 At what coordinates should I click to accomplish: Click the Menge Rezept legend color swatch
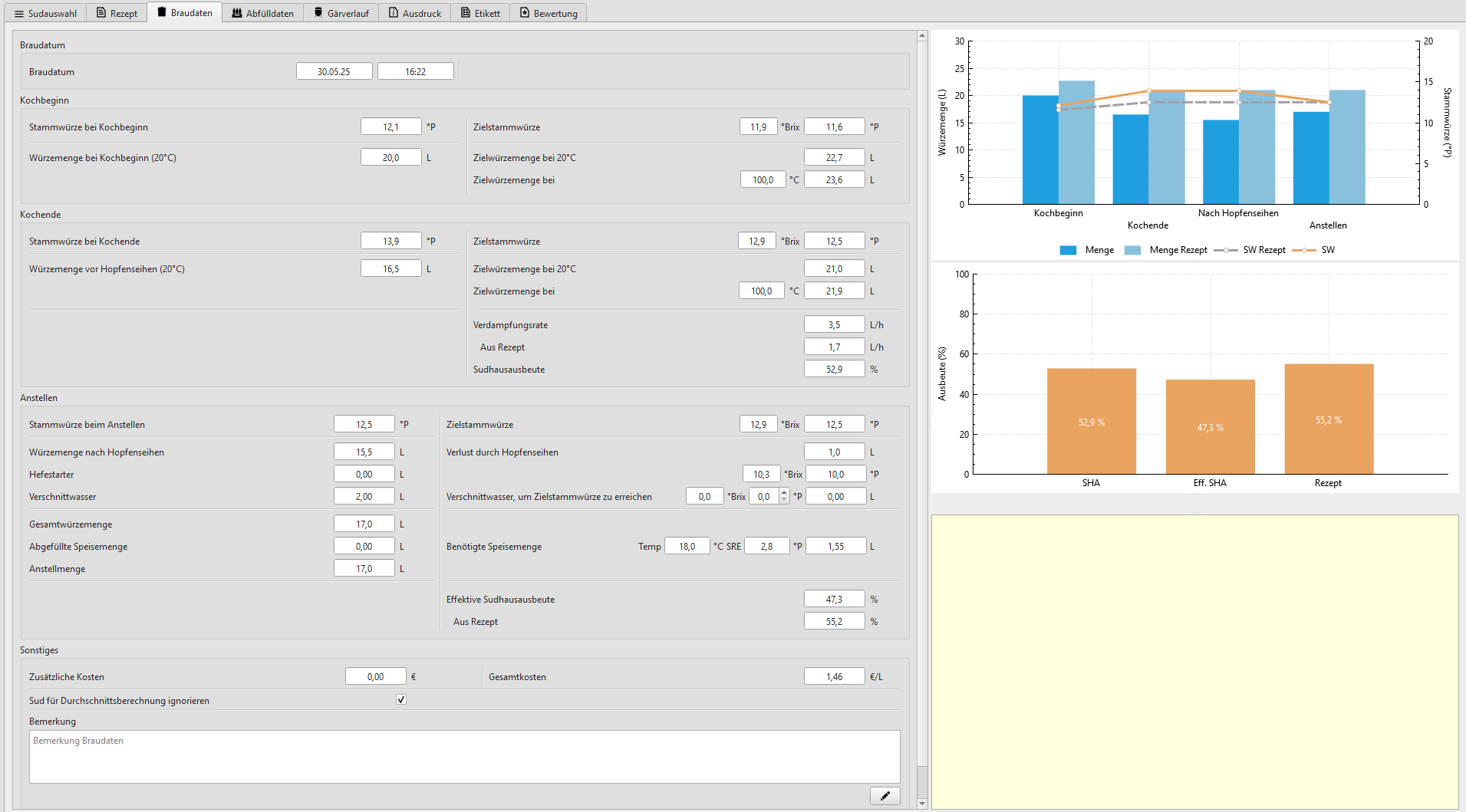1132,250
